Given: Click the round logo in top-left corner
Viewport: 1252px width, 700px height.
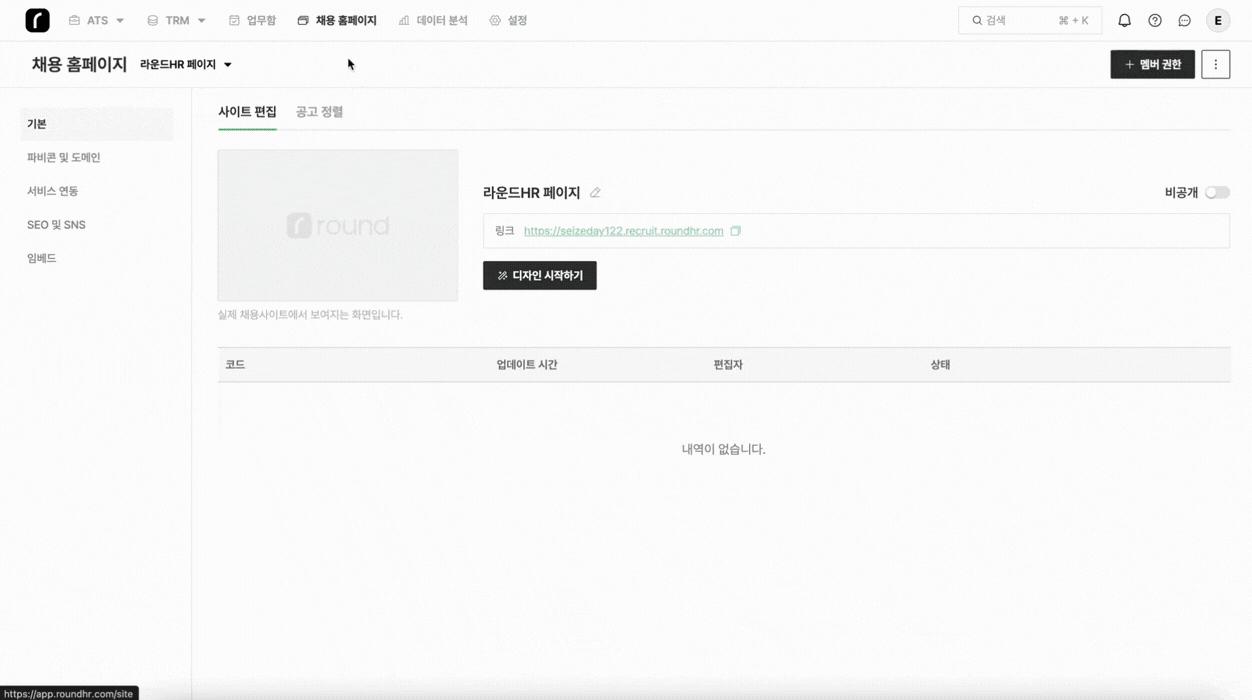Looking at the screenshot, I should (x=37, y=20).
